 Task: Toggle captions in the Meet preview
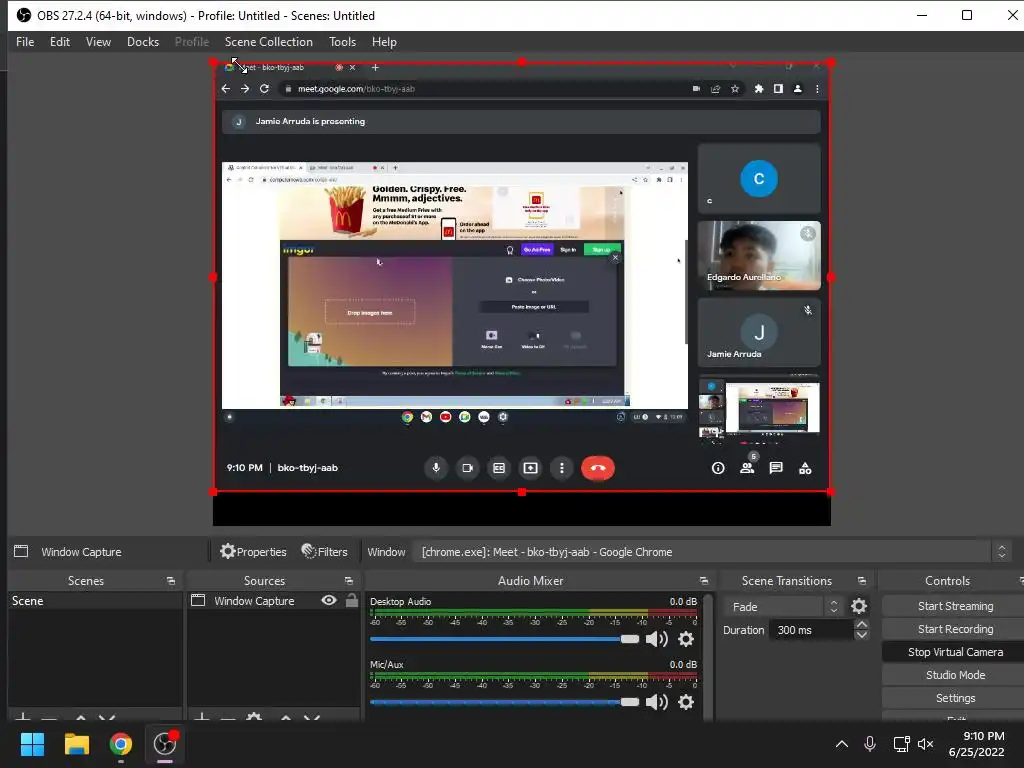point(499,468)
